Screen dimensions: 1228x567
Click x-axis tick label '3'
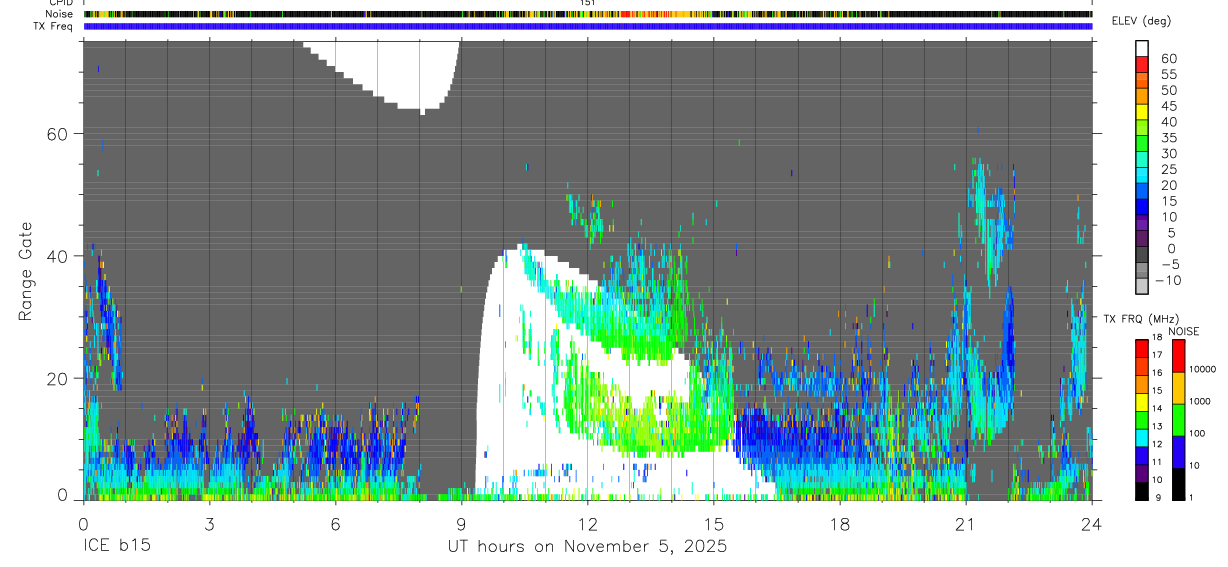(x=209, y=524)
